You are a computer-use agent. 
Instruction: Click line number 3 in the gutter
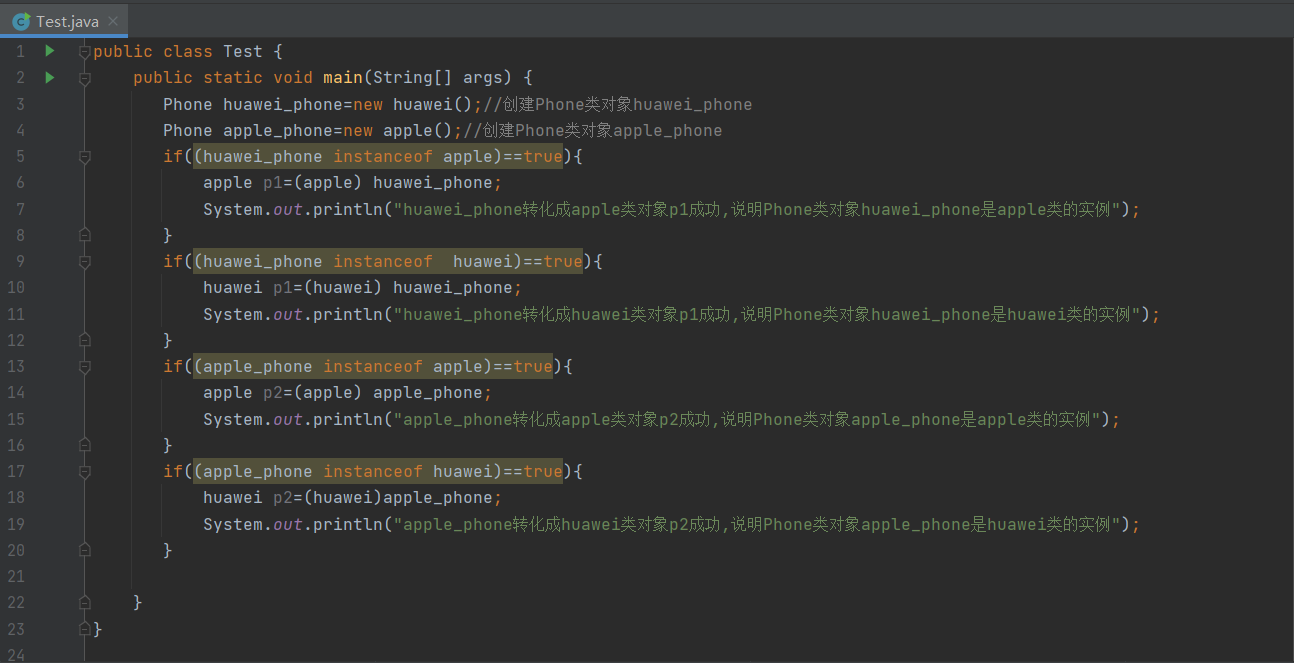click(20, 104)
